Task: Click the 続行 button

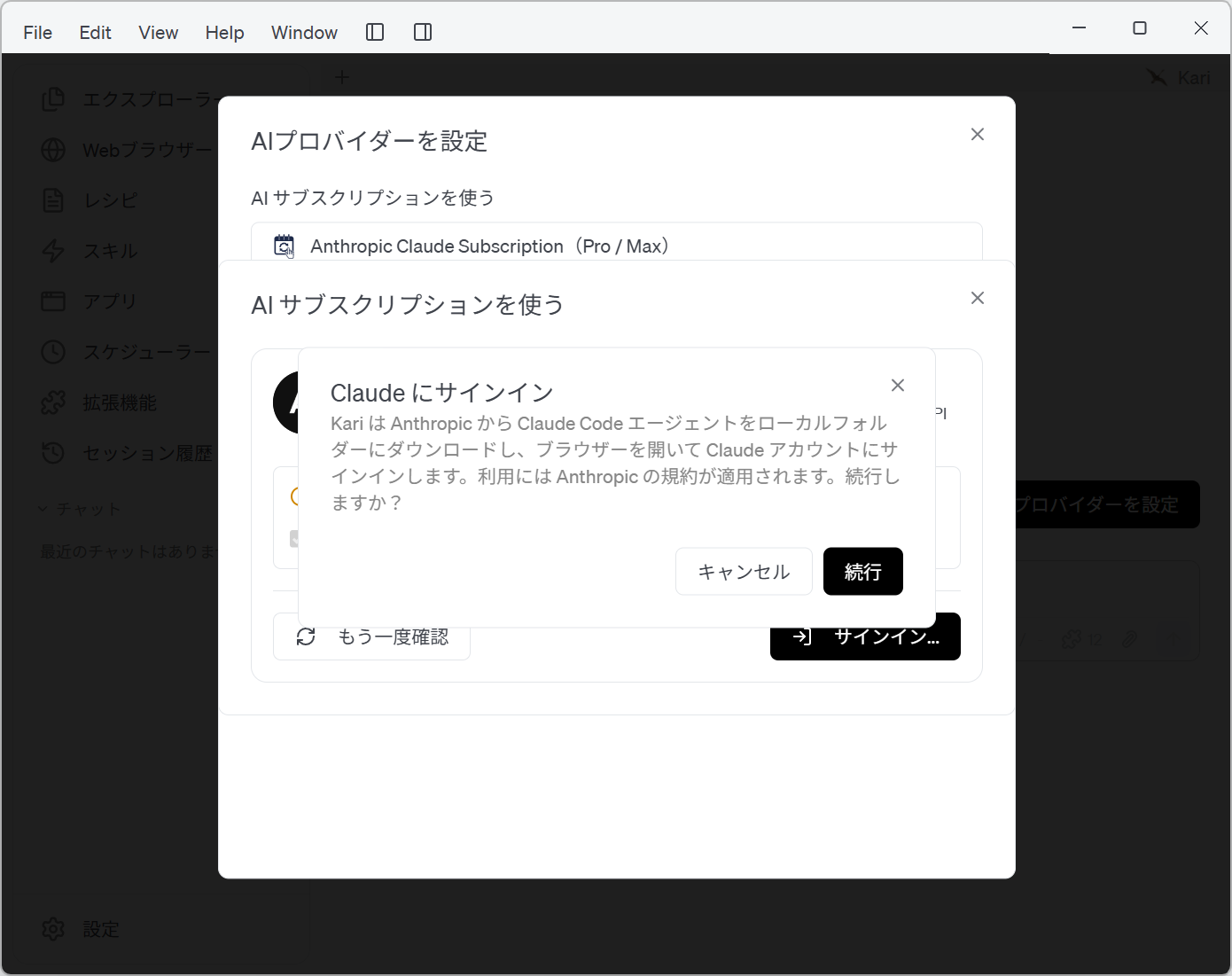Action: pyautogui.click(x=863, y=571)
